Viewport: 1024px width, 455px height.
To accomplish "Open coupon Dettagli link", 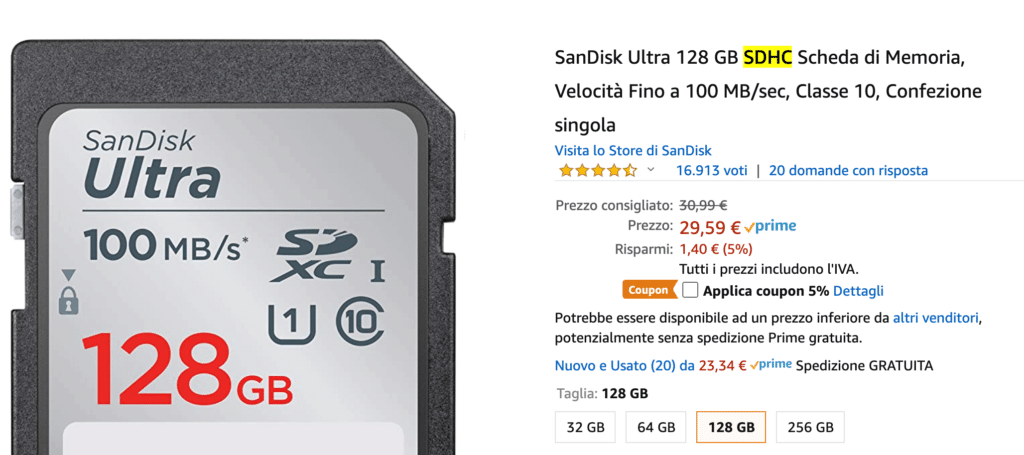I will (x=858, y=290).
